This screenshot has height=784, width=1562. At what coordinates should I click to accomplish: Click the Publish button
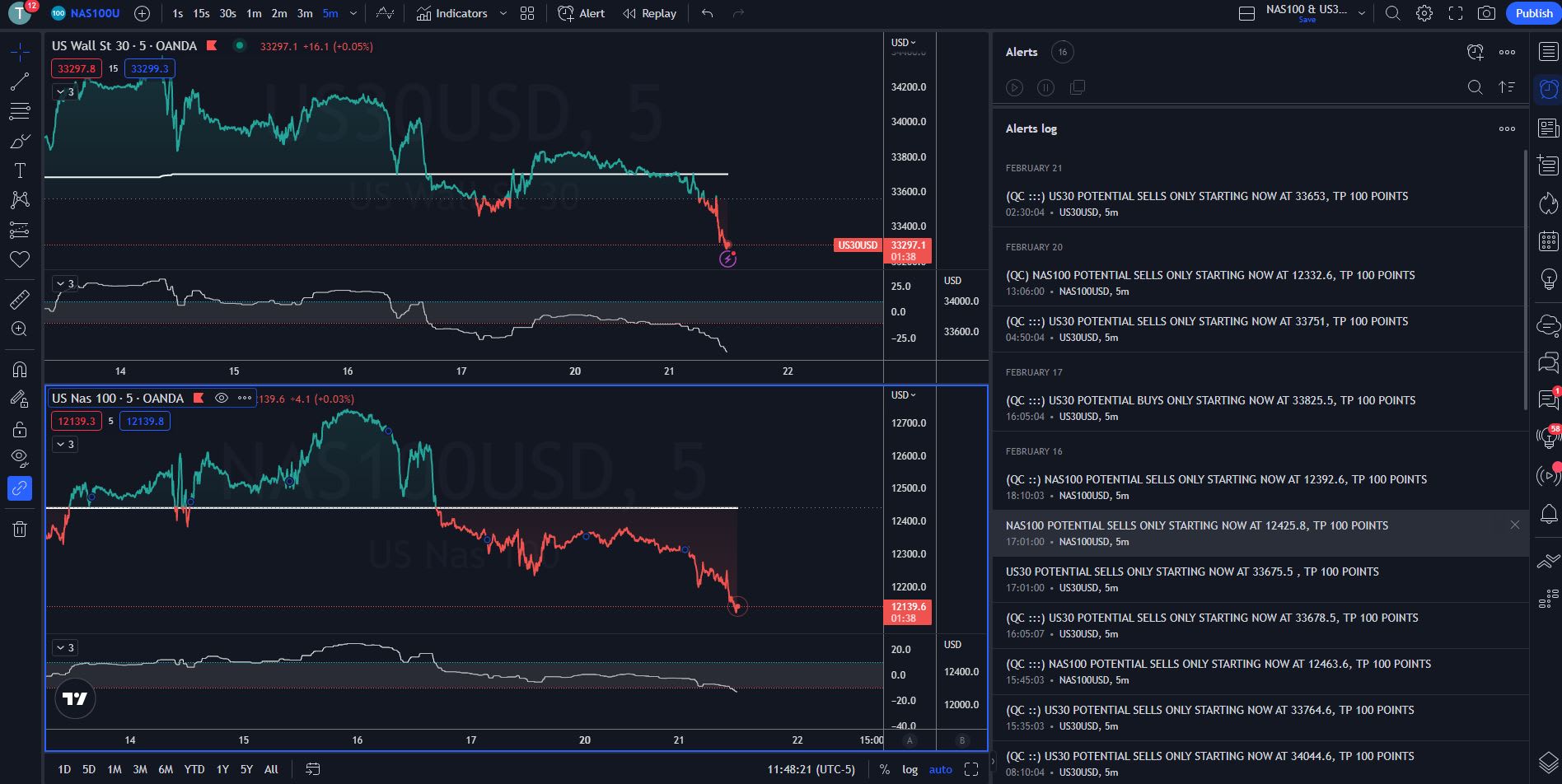1532,13
